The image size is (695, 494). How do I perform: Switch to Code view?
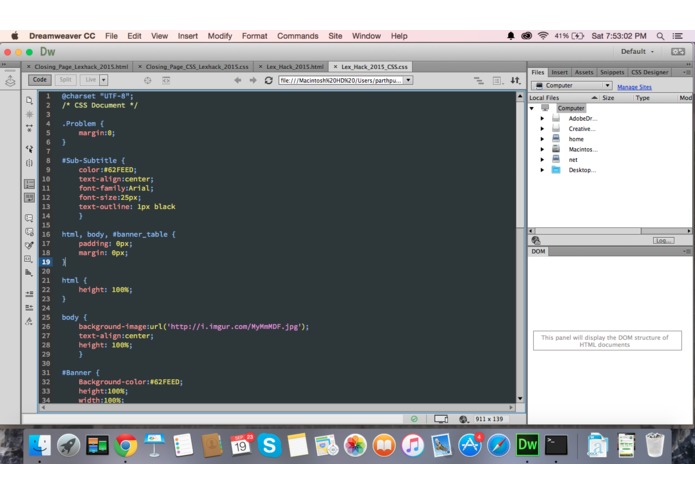pos(39,80)
